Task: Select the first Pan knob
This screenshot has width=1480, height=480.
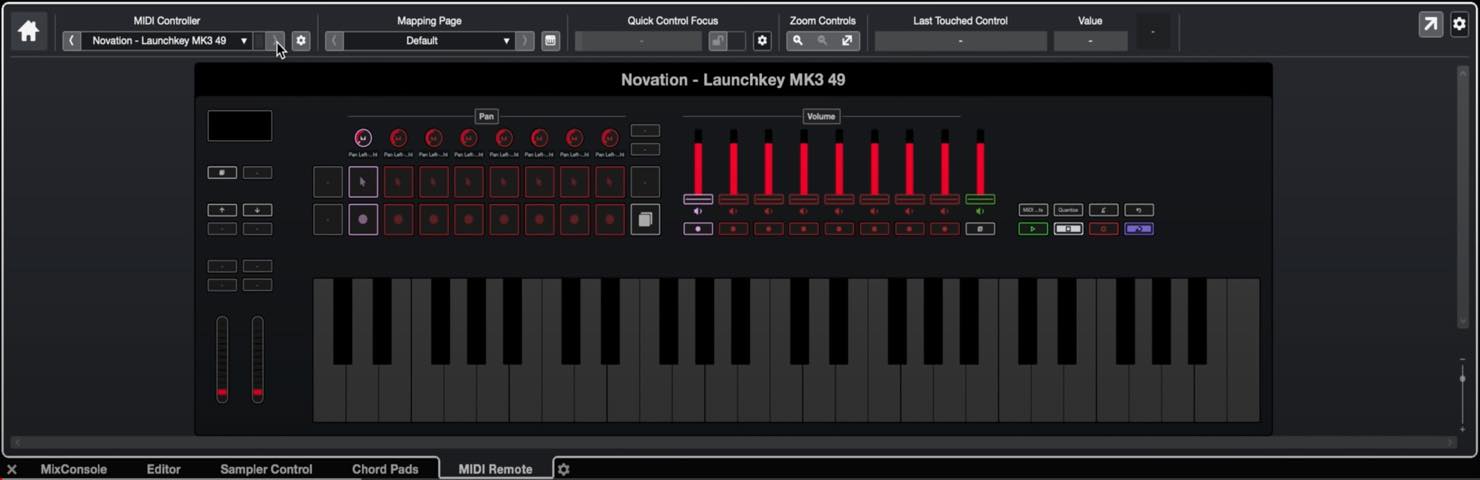Action: click(363, 138)
